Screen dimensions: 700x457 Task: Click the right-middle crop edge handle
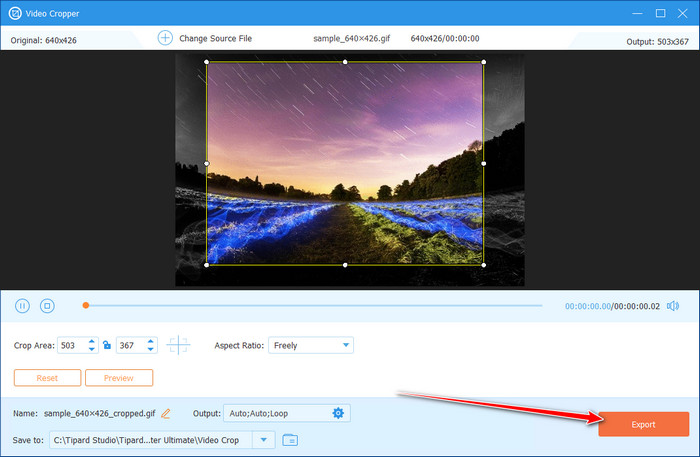pos(483,164)
